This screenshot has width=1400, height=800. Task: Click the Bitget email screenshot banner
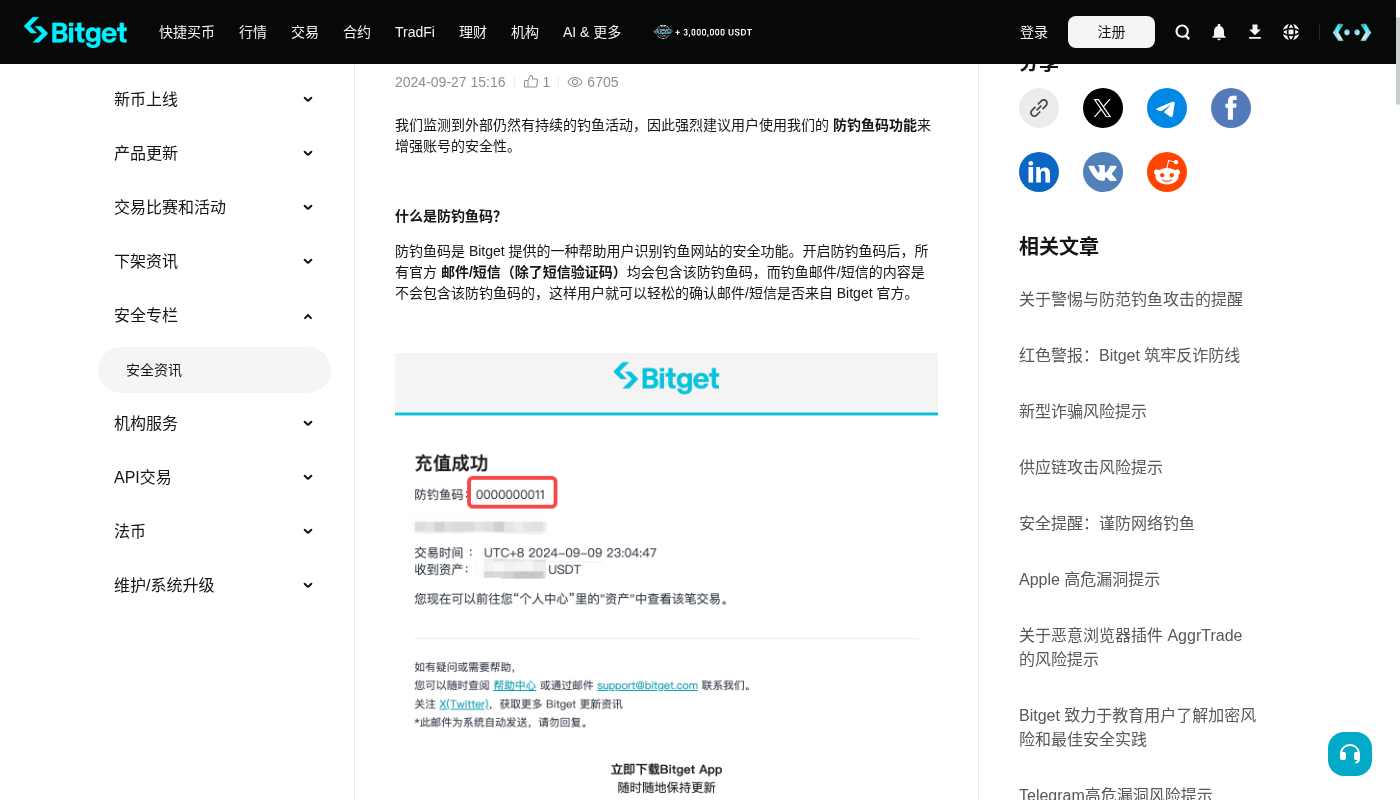point(666,383)
